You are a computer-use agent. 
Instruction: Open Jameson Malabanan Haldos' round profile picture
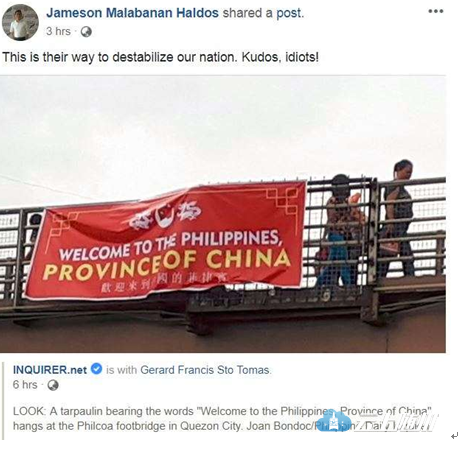pyautogui.click(x=20, y=23)
